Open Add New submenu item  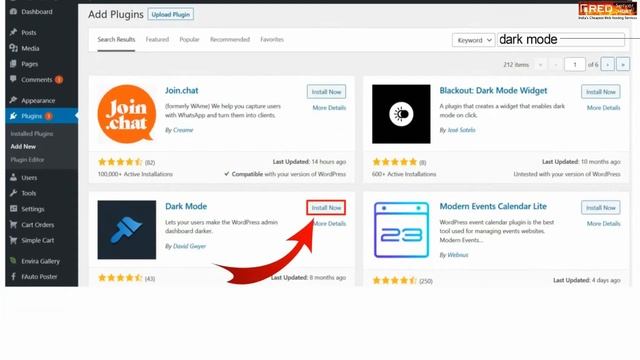point(23,146)
